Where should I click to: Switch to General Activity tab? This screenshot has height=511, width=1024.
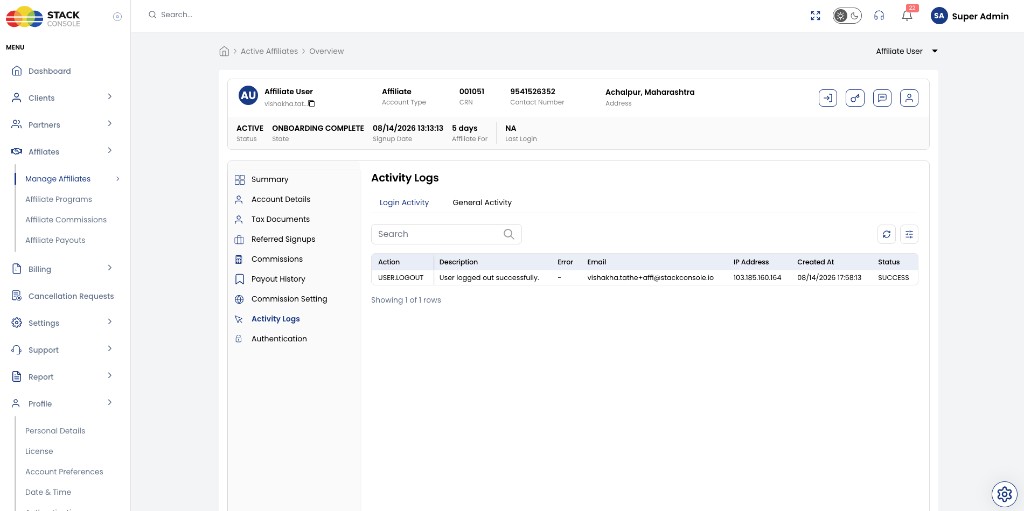coord(482,203)
